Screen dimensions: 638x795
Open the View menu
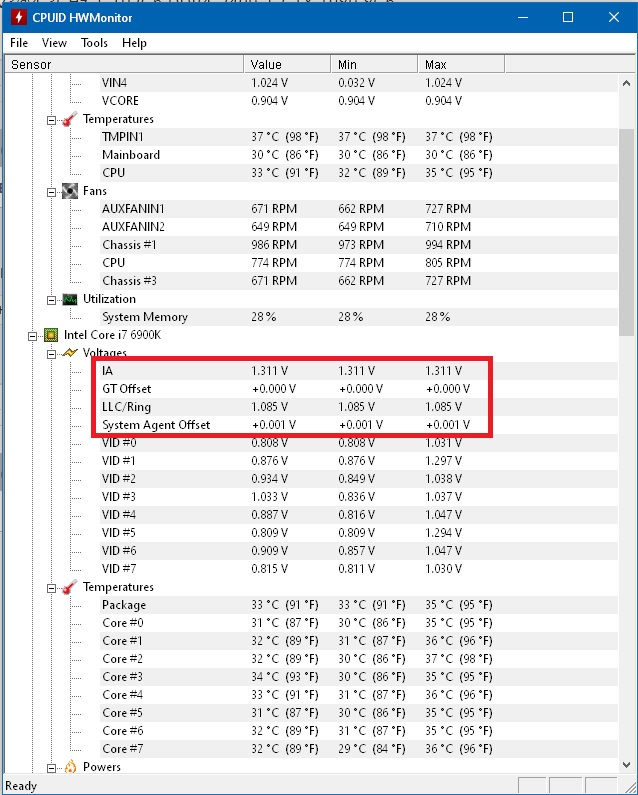[54, 43]
